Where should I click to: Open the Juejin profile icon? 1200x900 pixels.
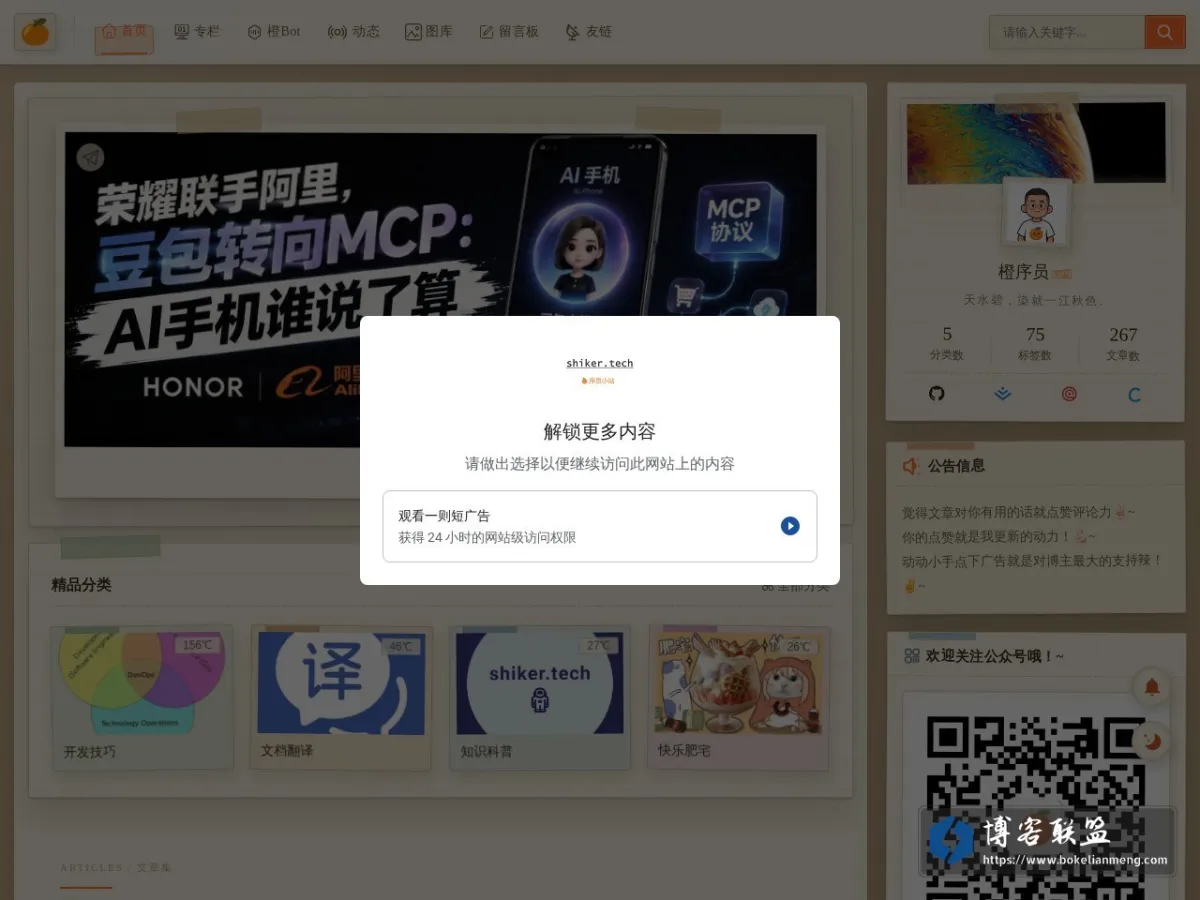point(1003,394)
